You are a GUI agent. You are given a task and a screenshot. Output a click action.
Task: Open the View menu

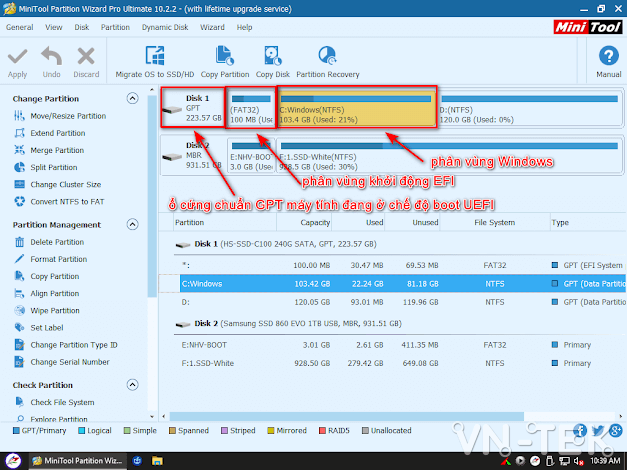pos(54,27)
